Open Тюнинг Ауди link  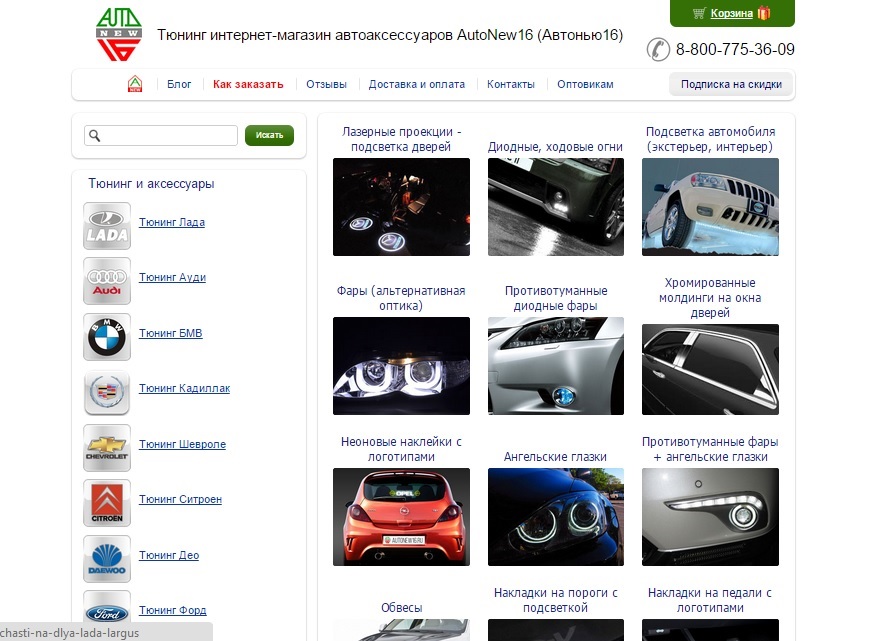pyautogui.click(x=172, y=277)
